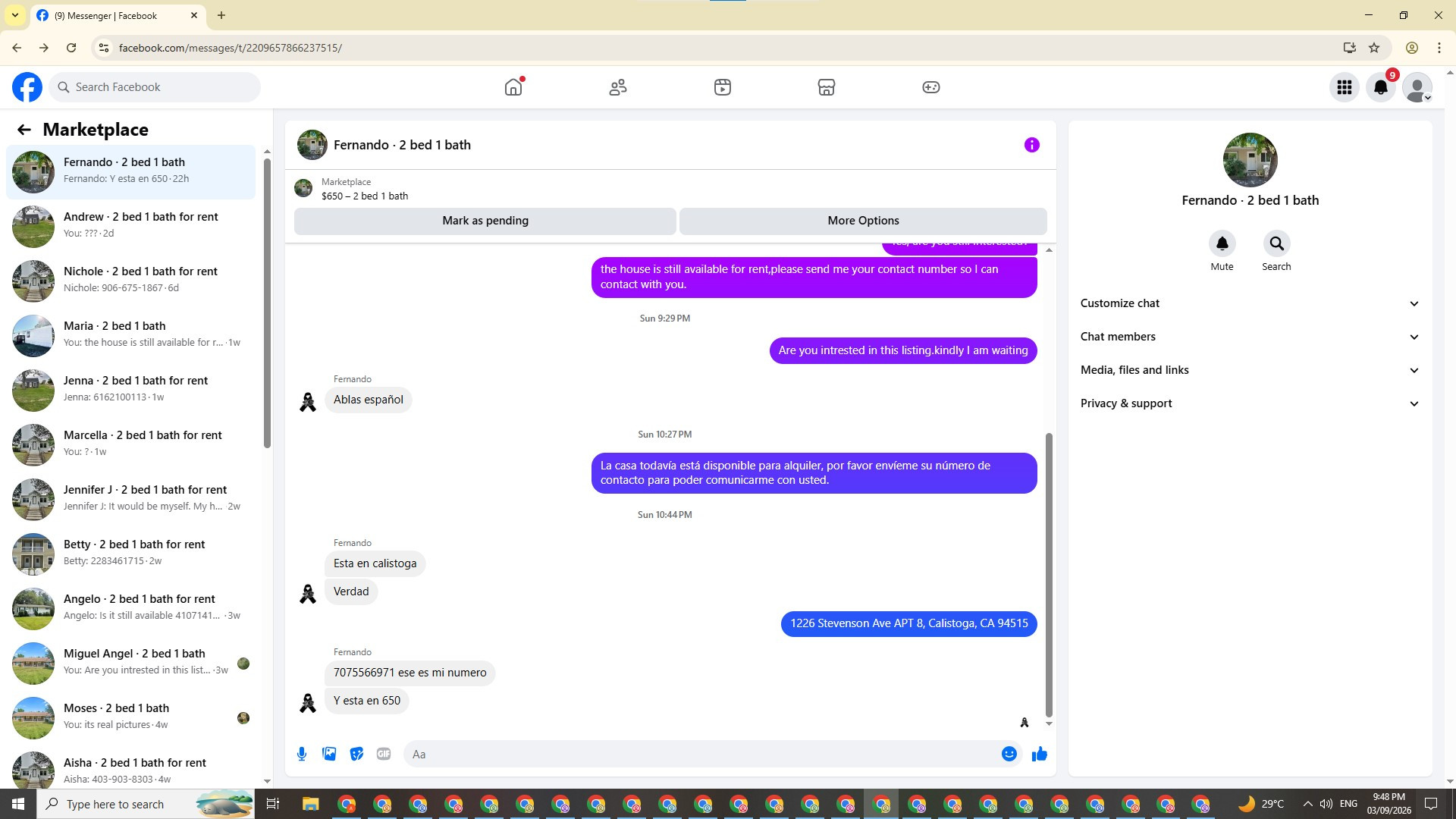
Task: Open Facebook notifications bell
Action: pos(1381,87)
